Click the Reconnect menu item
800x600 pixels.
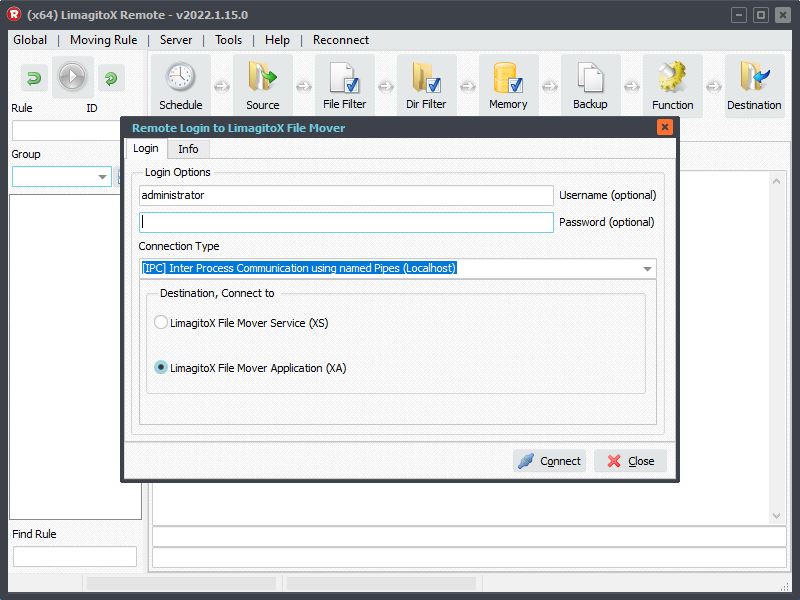[341, 40]
